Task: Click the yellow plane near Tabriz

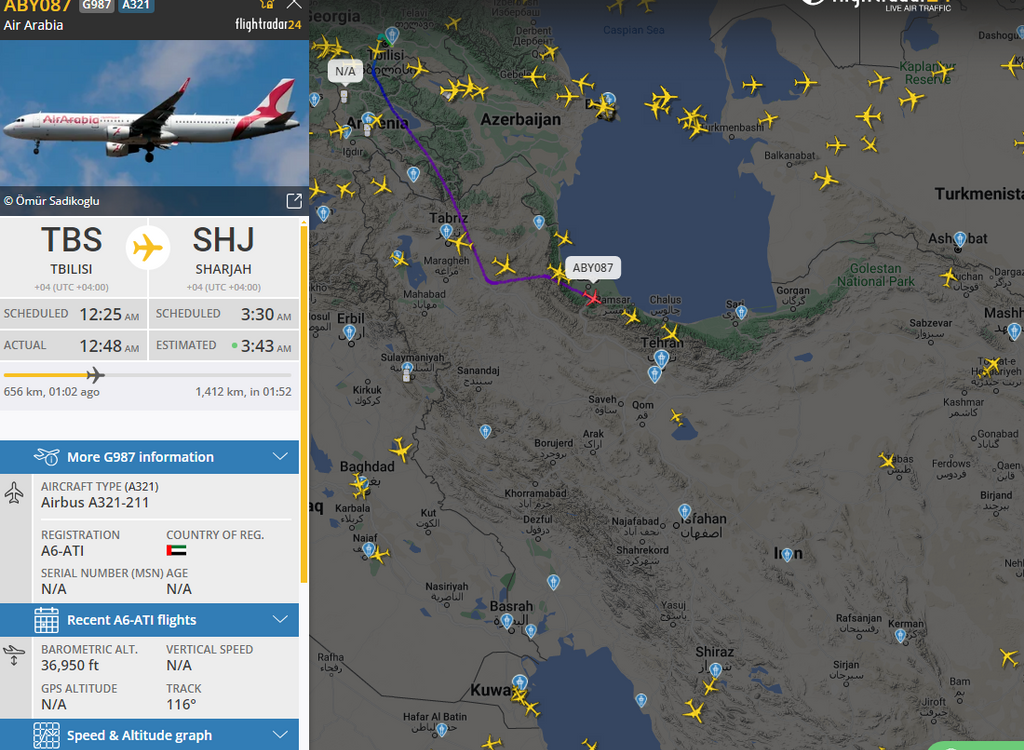Action: (x=460, y=244)
